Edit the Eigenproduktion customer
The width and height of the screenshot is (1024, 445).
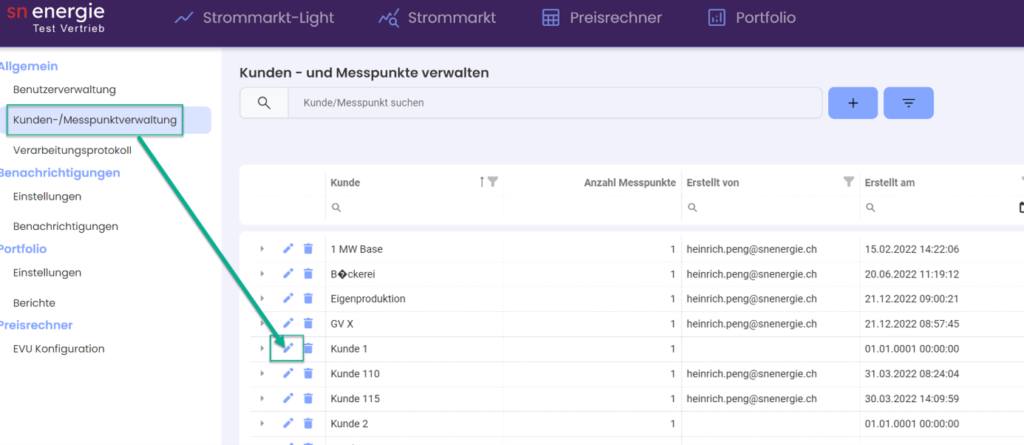coord(288,298)
